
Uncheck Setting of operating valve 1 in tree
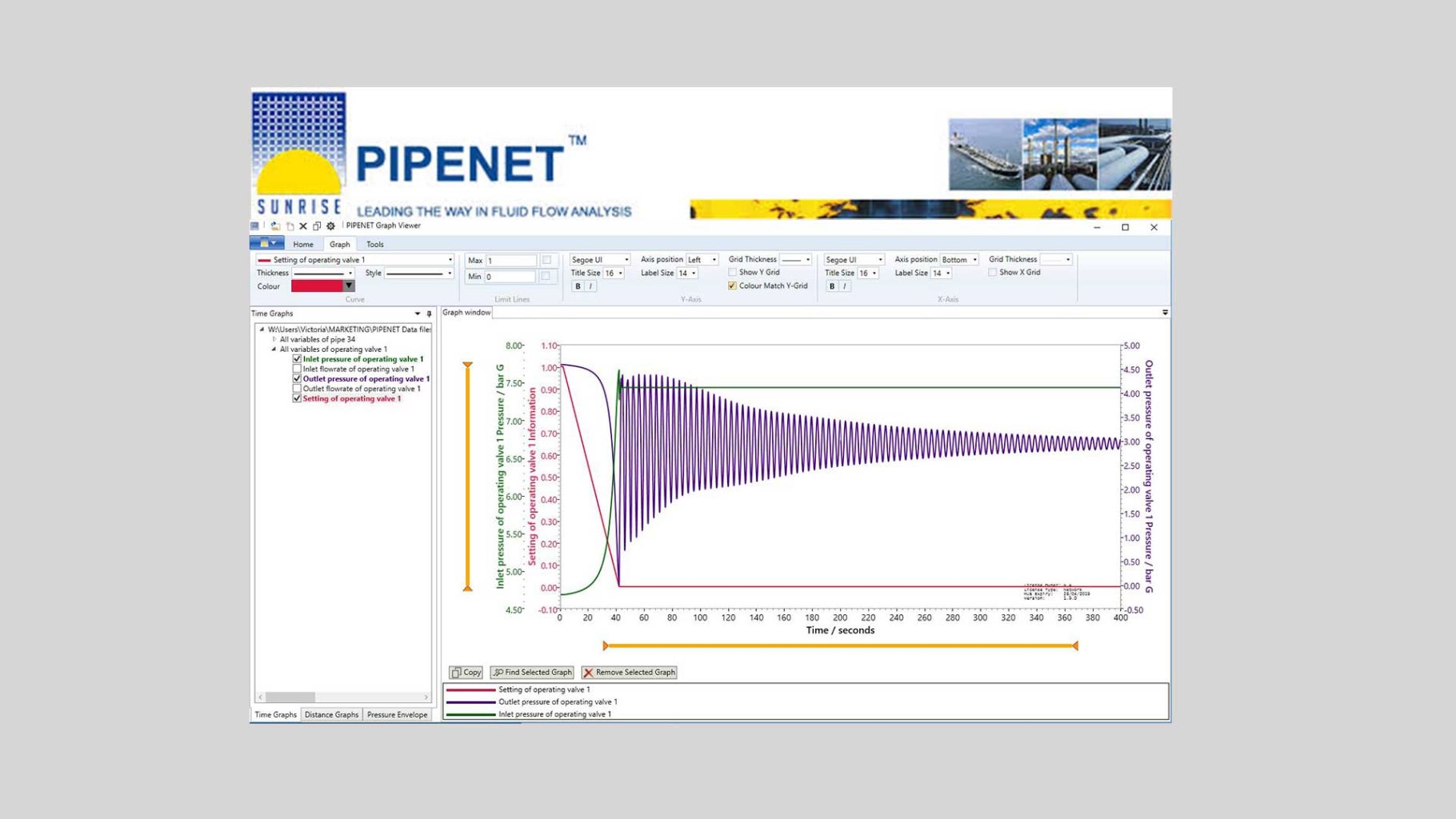point(297,398)
